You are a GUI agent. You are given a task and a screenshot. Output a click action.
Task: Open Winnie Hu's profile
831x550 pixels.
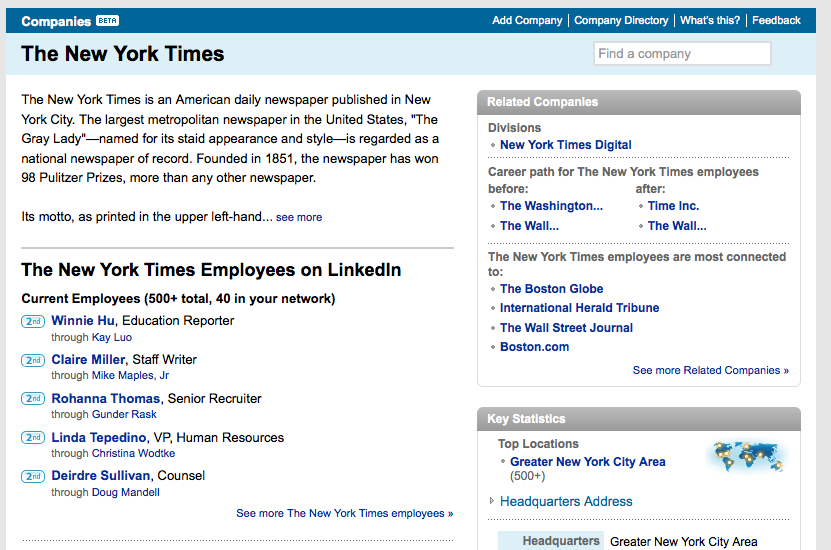83,321
